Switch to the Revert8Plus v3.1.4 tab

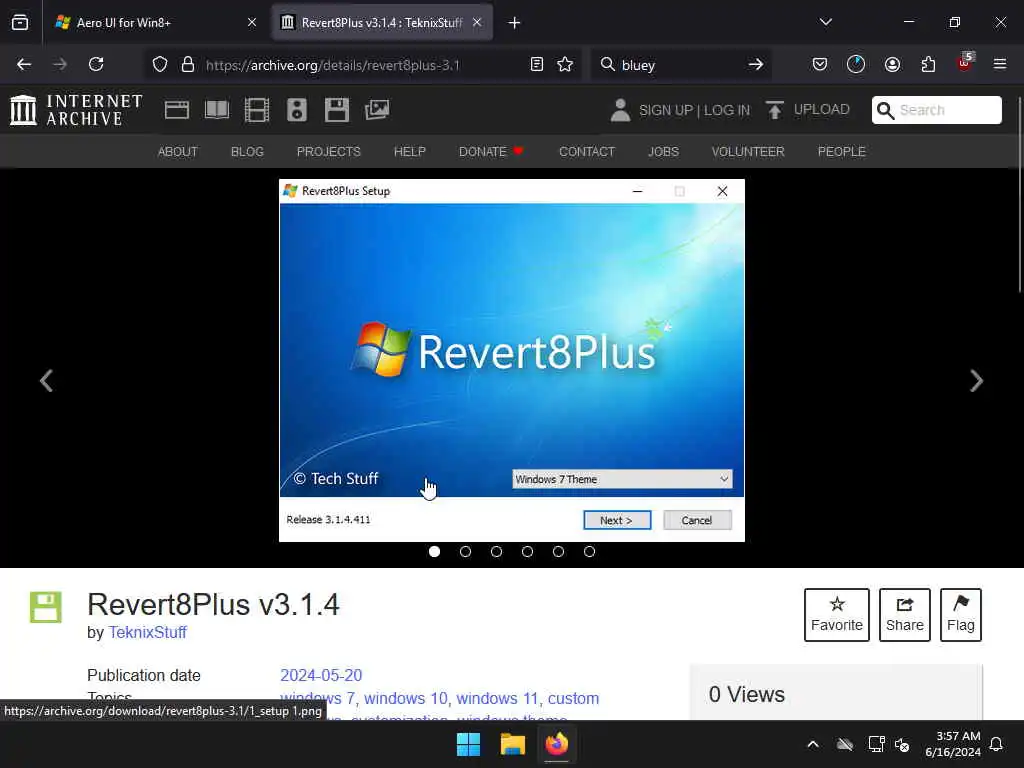pyautogui.click(x=382, y=23)
